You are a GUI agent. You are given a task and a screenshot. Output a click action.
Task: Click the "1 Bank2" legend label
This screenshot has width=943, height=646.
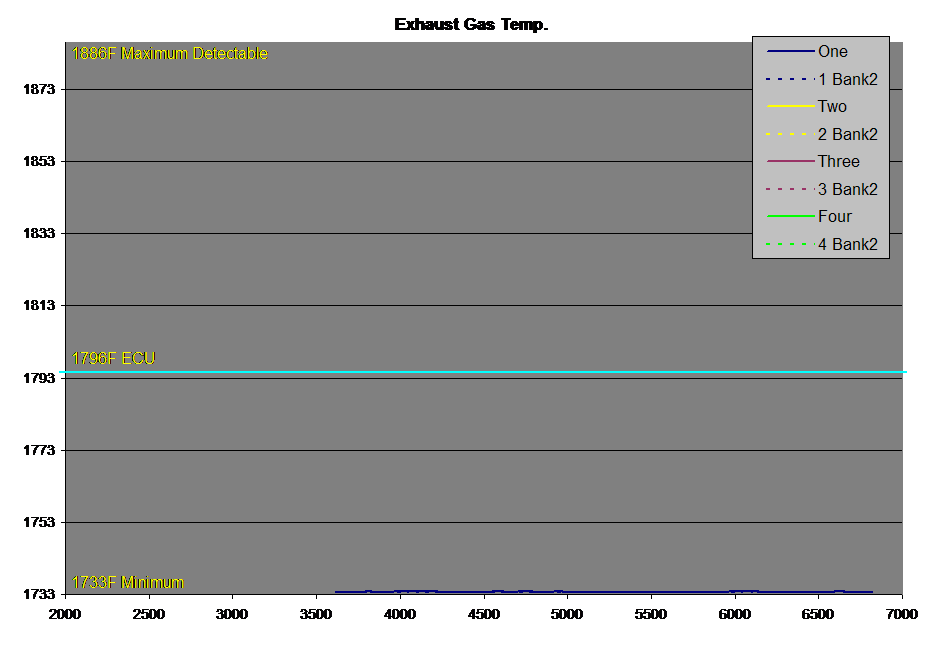point(847,79)
